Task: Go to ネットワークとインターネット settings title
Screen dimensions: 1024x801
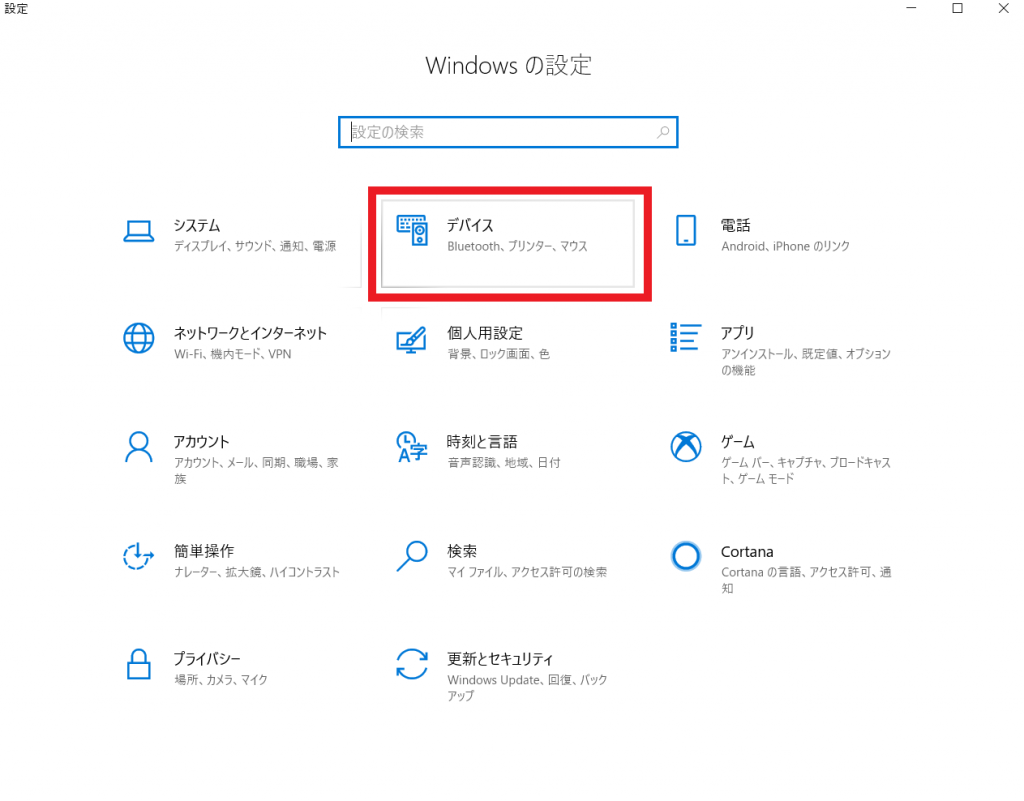Action: pyautogui.click(x=250, y=333)
